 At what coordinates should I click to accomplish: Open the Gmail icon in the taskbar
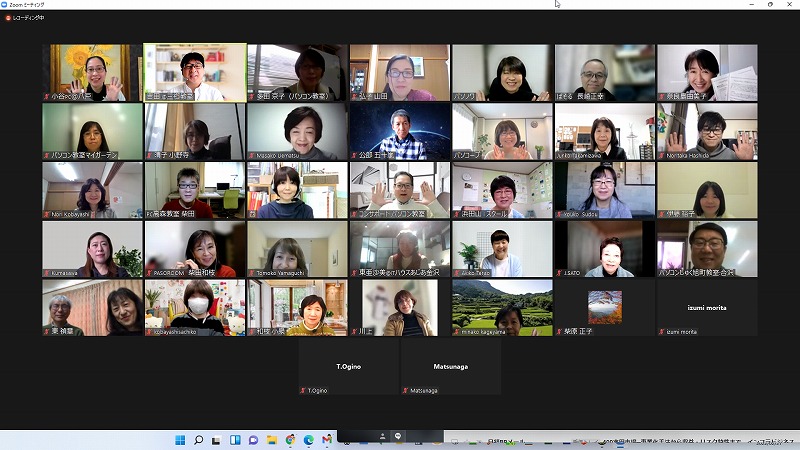pyautogui.click(x=326, y=440)
